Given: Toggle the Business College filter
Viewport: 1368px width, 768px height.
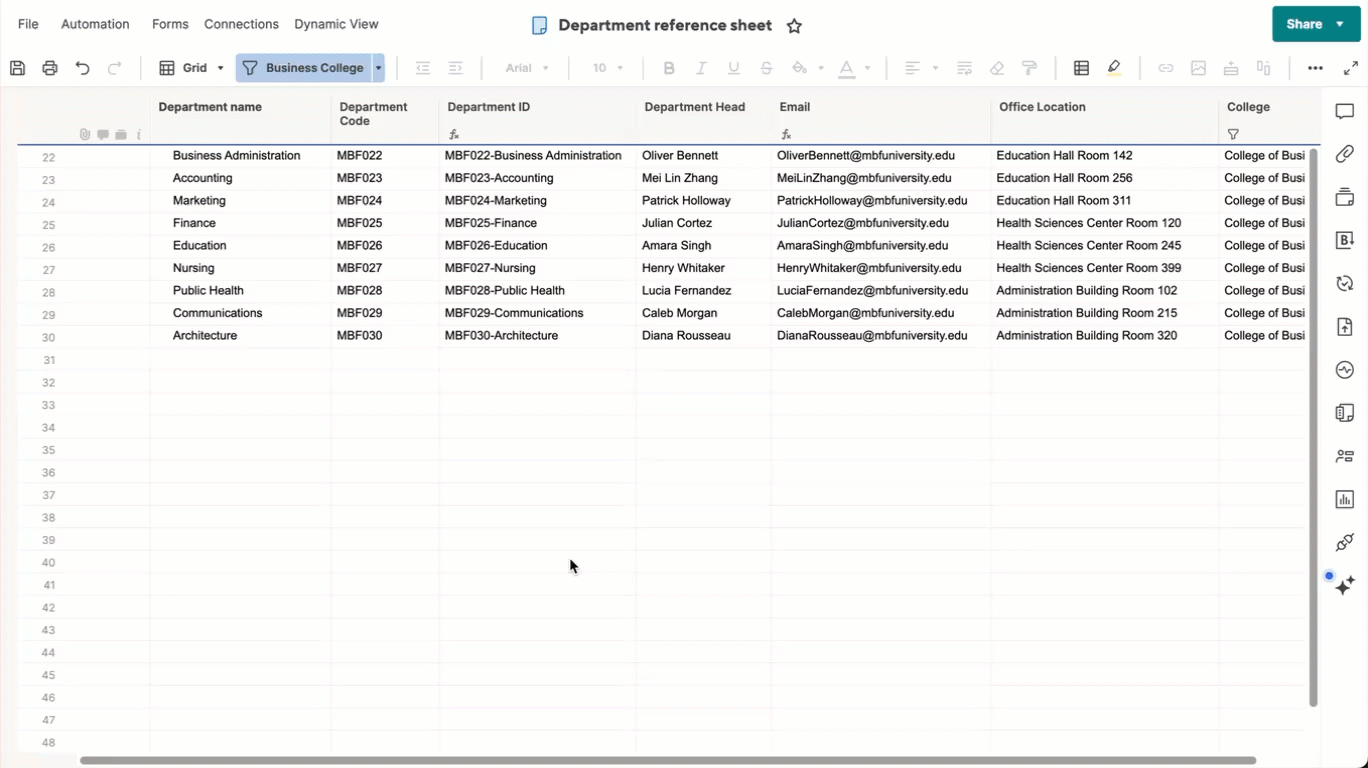Looking at the screenshot, I should tap(310, 67).
